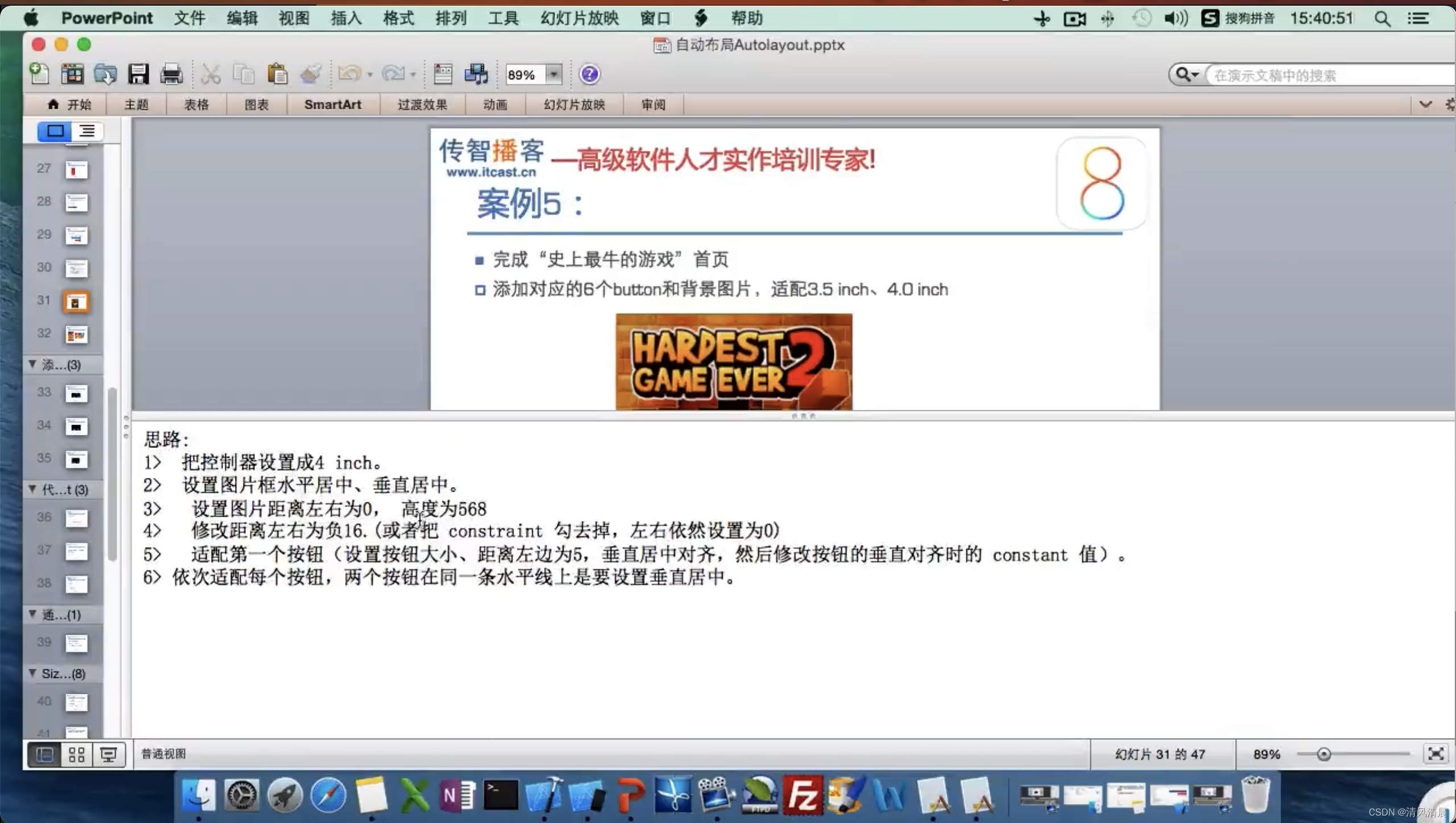Click the New Presentation toolbar icon

pyautogui.click(x=39, y=74)
